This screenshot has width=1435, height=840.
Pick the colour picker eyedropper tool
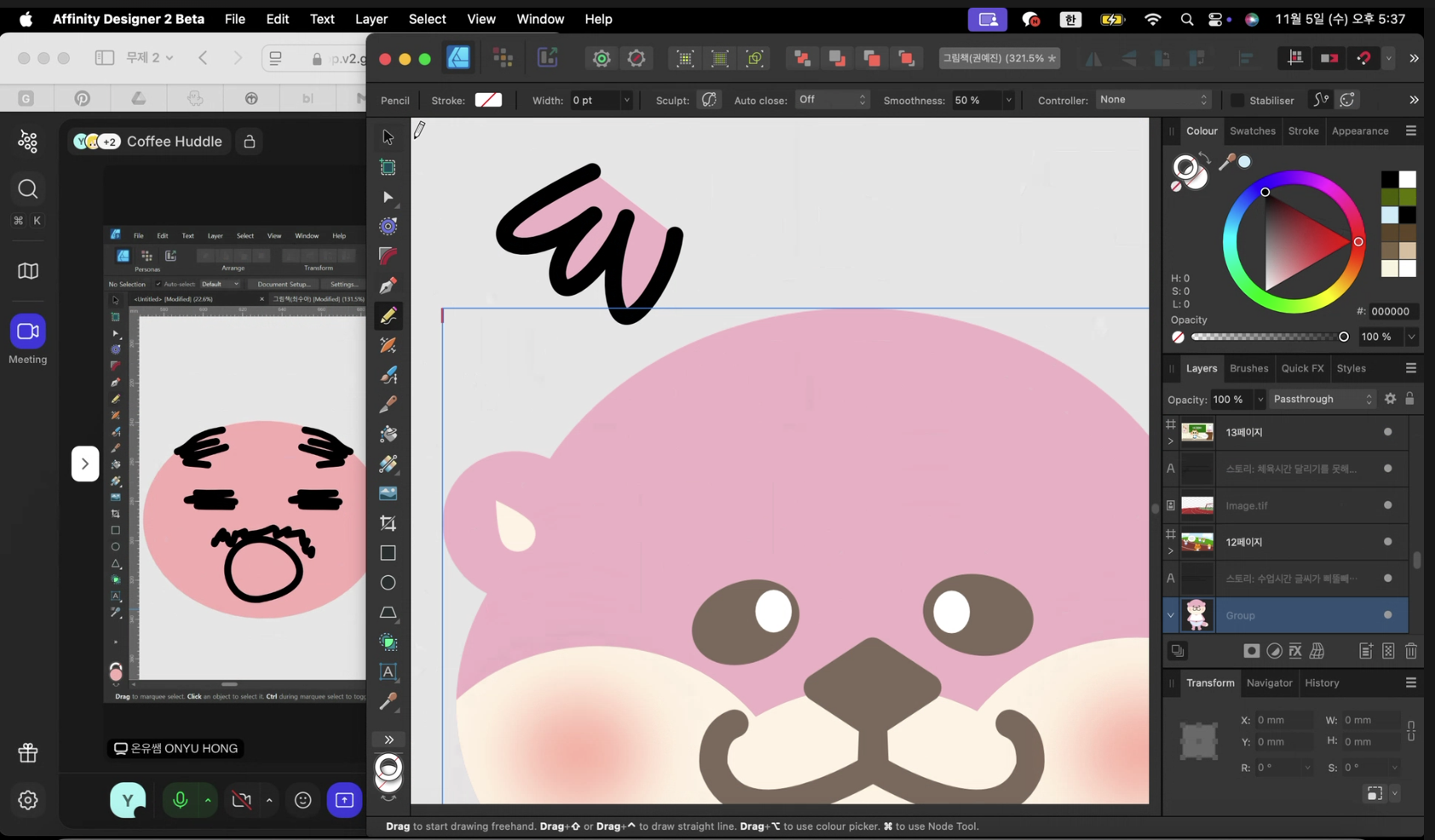point(388,702)
